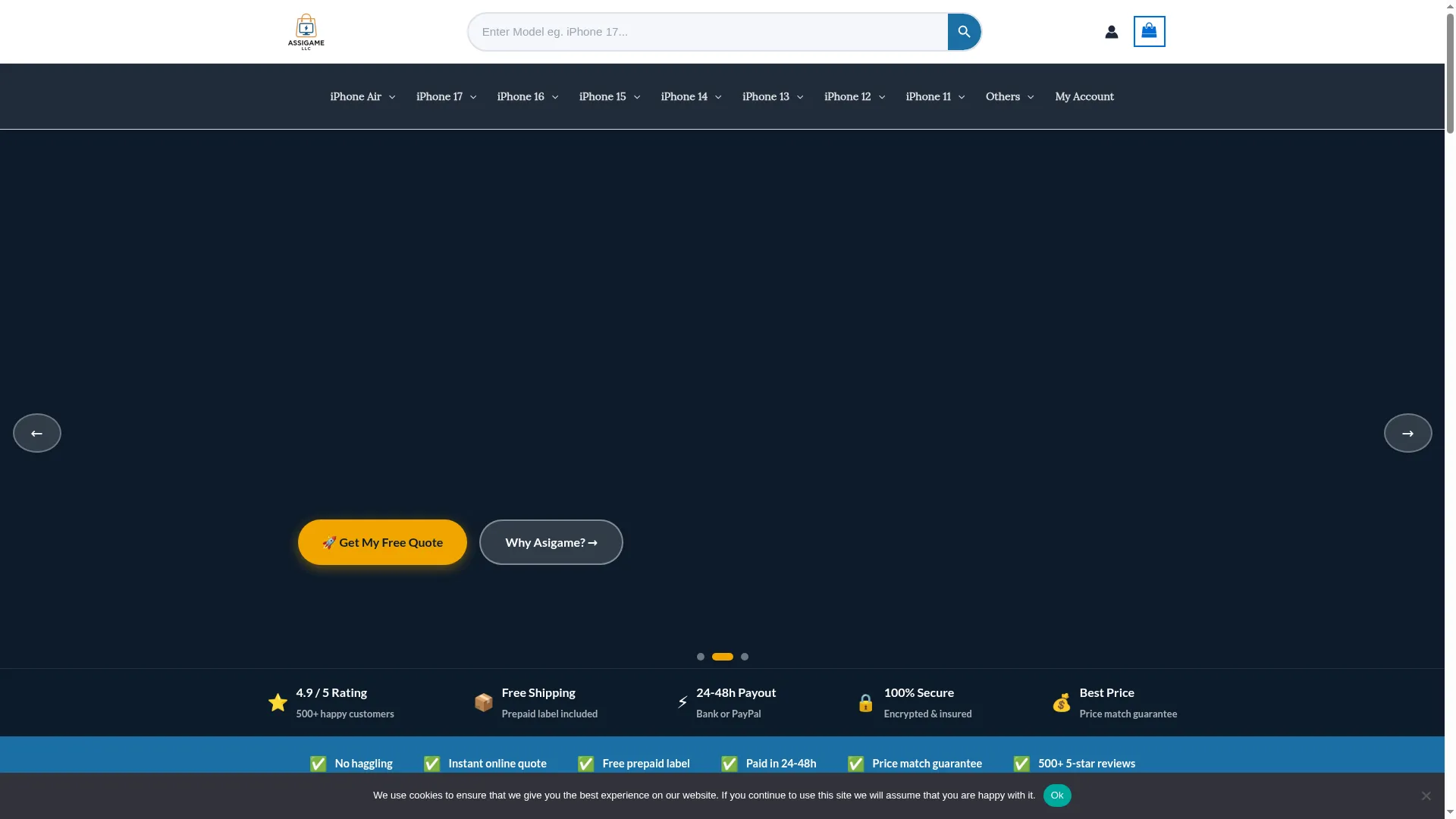The height and width of the screenshot is (819, 1456).
Task: Go to previous slide arrow
Action: (x=37, y=433)
